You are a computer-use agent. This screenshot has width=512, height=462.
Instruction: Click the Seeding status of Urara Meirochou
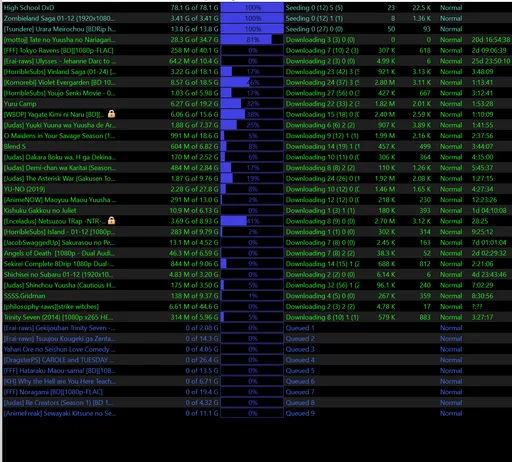(x=314, y=29)
